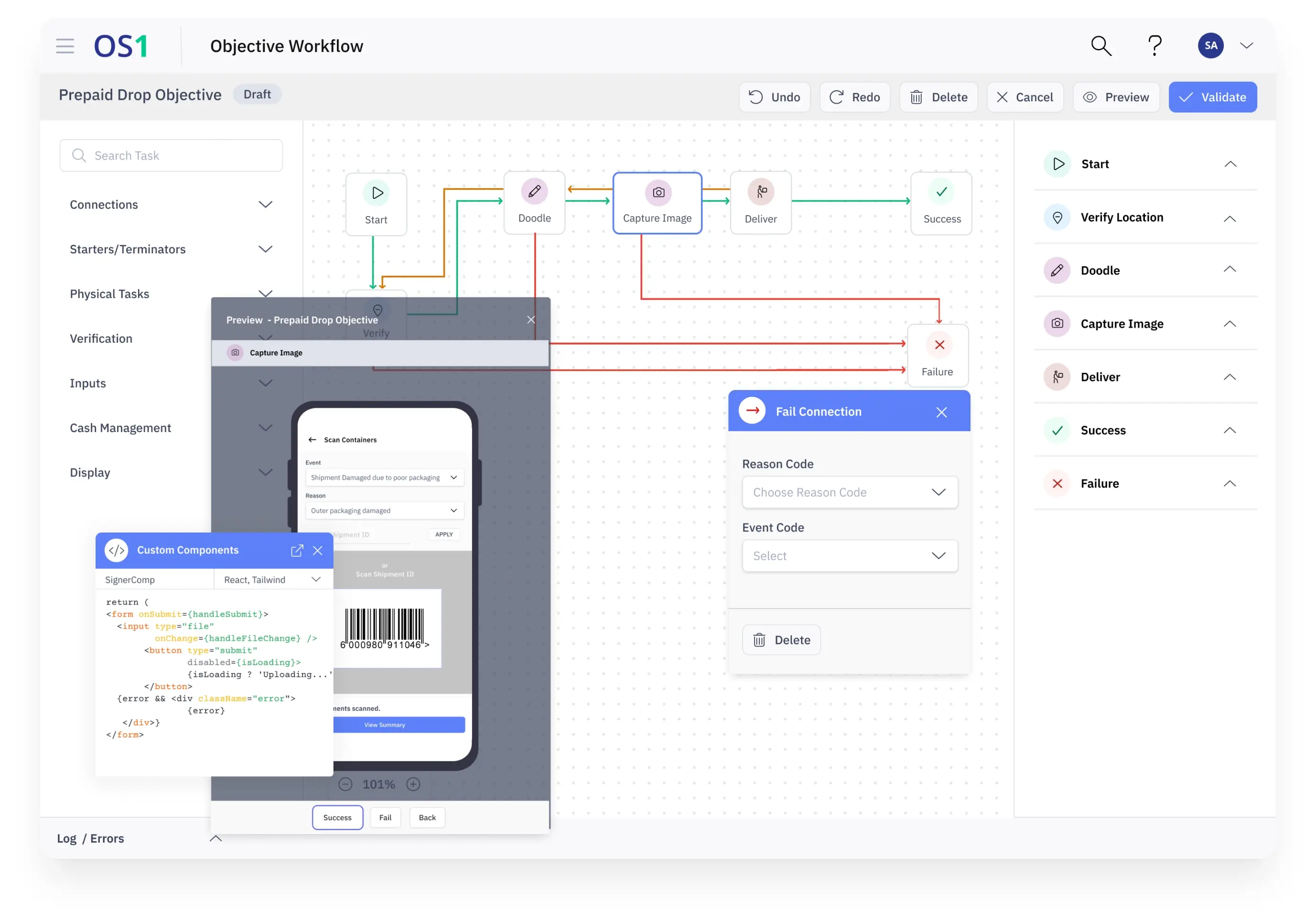Click the Success button in Preview footer

337,817
